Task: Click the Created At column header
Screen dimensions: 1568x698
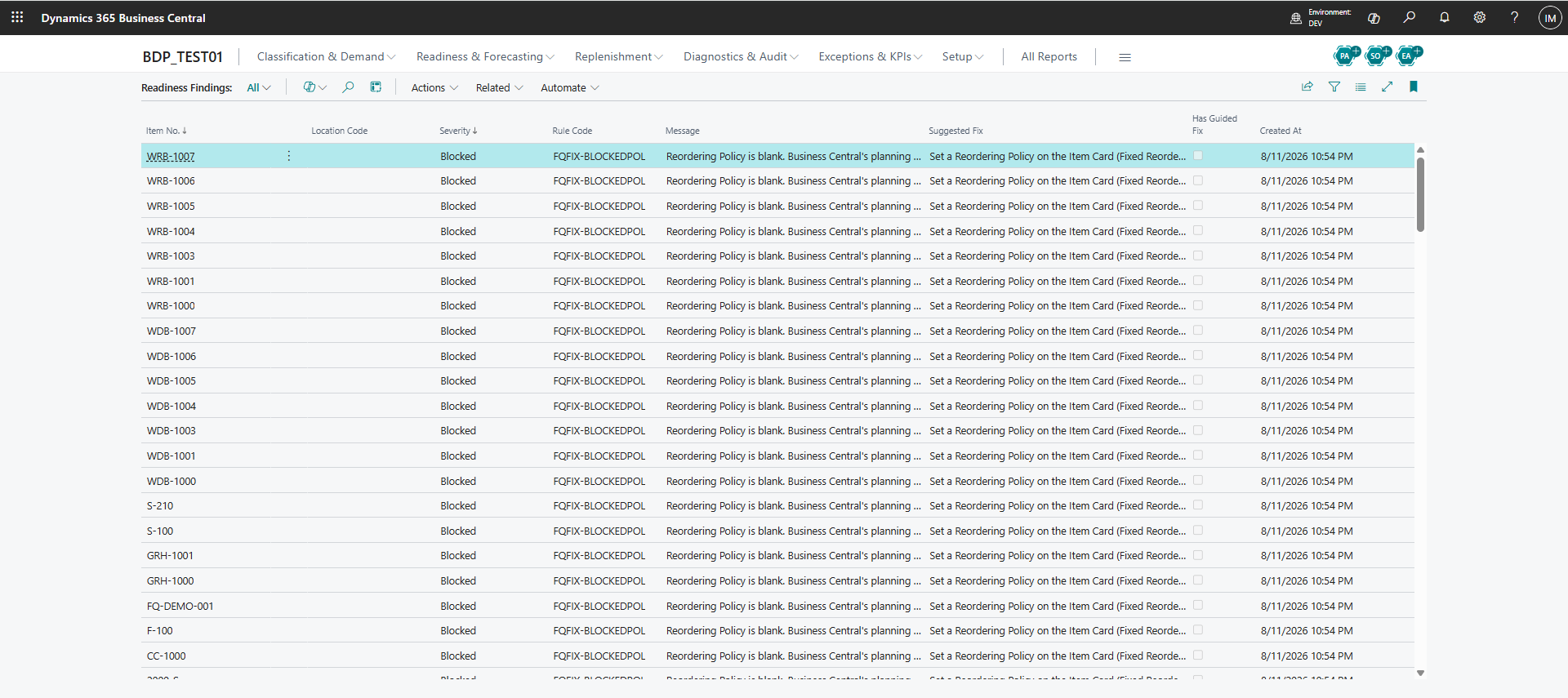Action: 1281,131
